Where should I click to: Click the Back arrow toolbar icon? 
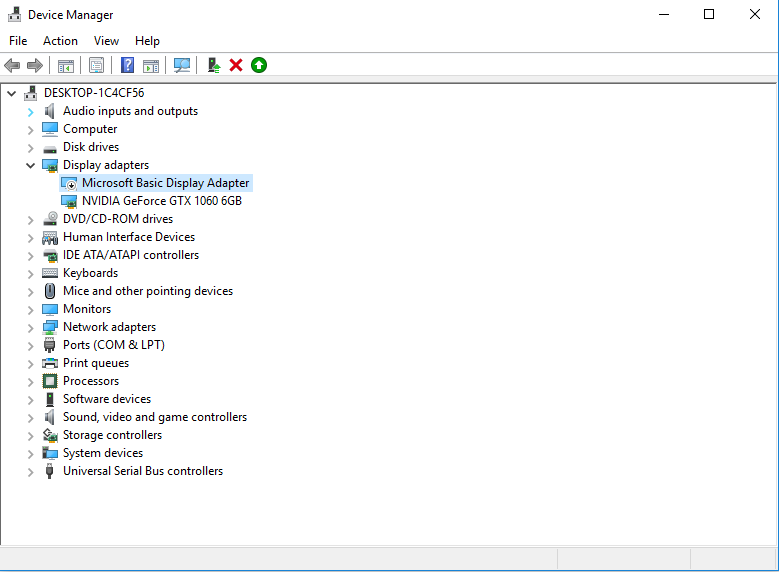tap(12, 65)
